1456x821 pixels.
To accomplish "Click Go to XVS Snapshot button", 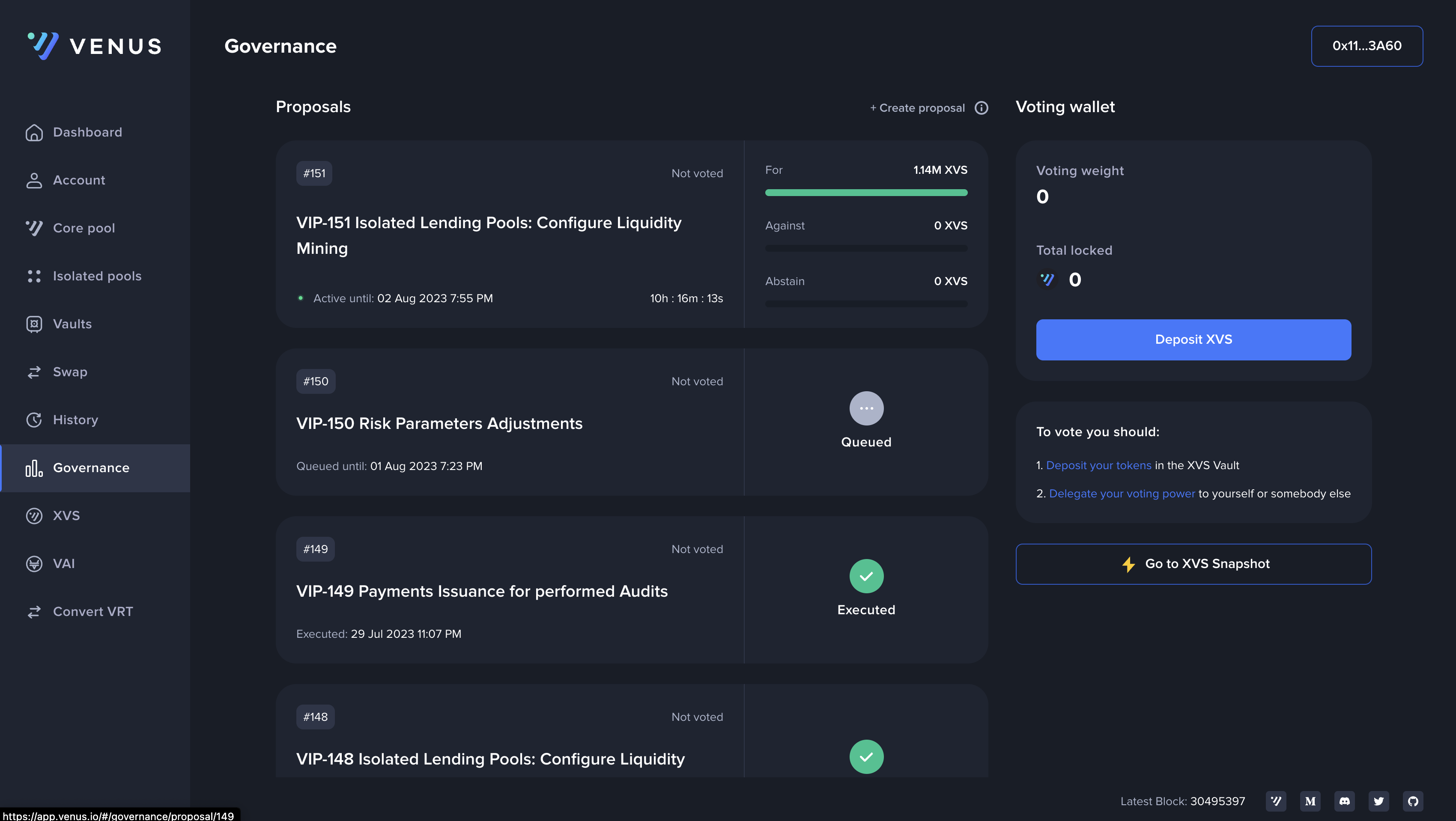I will 1193,564.
